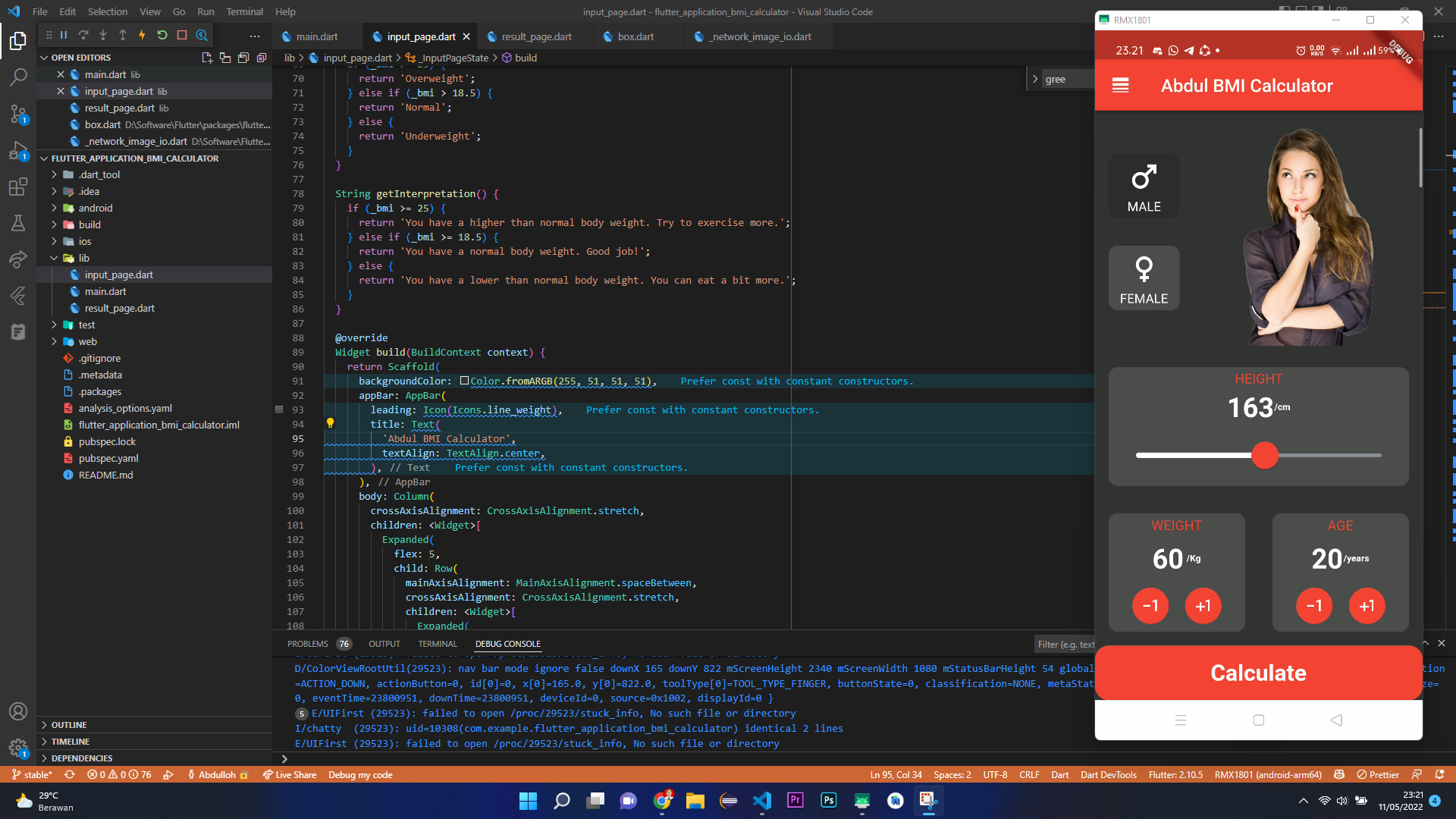Click Live Share in status bar
This screenshot has height=819, width=1456.
point(289,774)
